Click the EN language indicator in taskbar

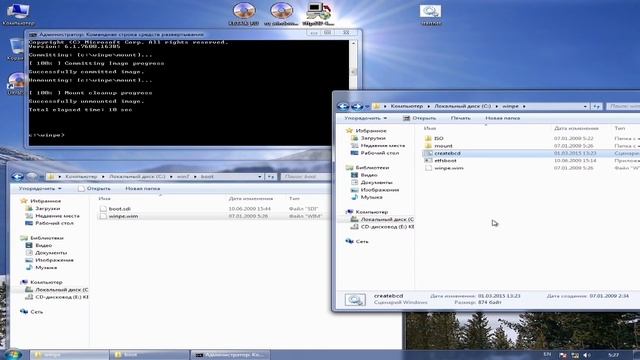[x=547, y=355]
